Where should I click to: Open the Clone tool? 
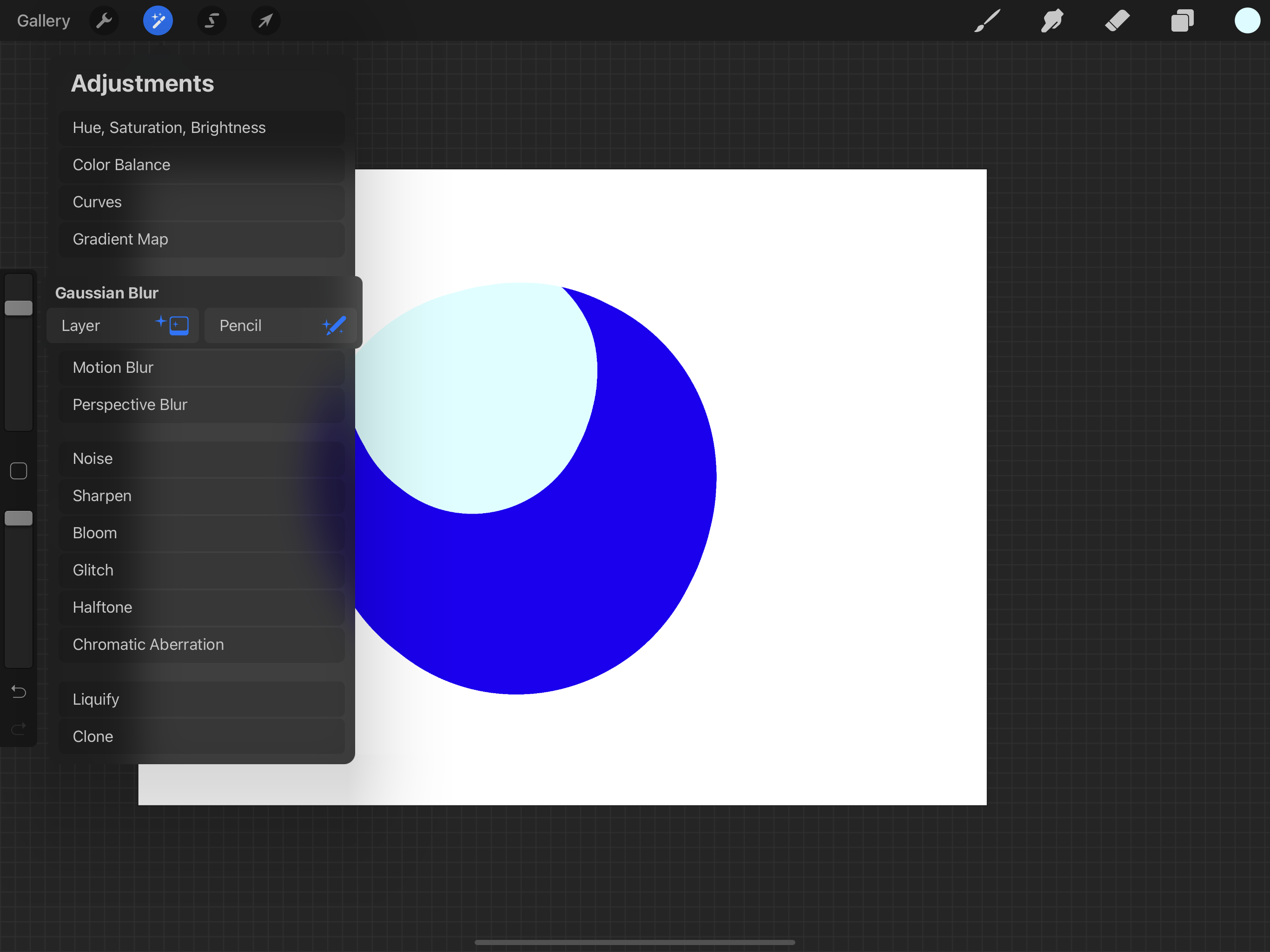[x=202, y=737]
